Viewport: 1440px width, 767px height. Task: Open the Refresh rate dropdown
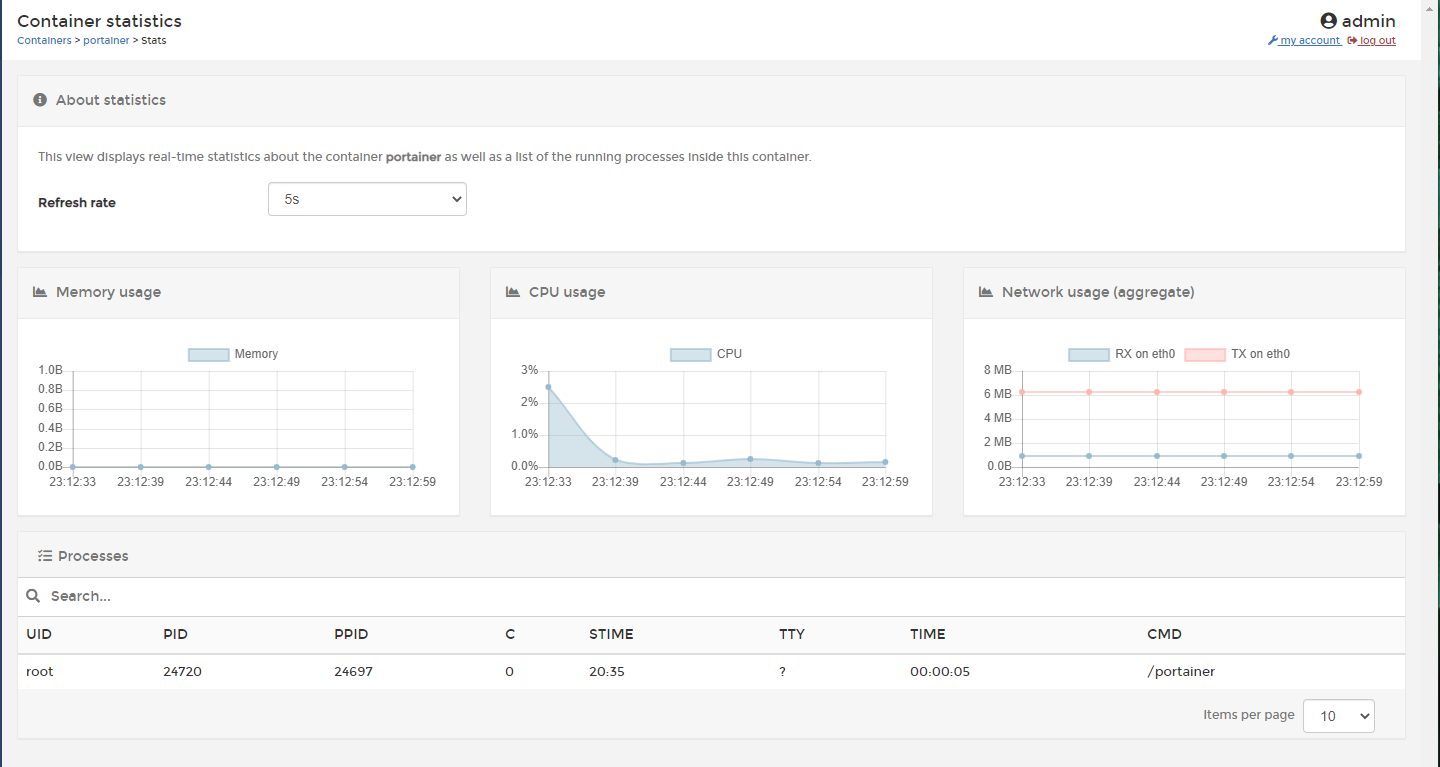(x=366, y=199)
